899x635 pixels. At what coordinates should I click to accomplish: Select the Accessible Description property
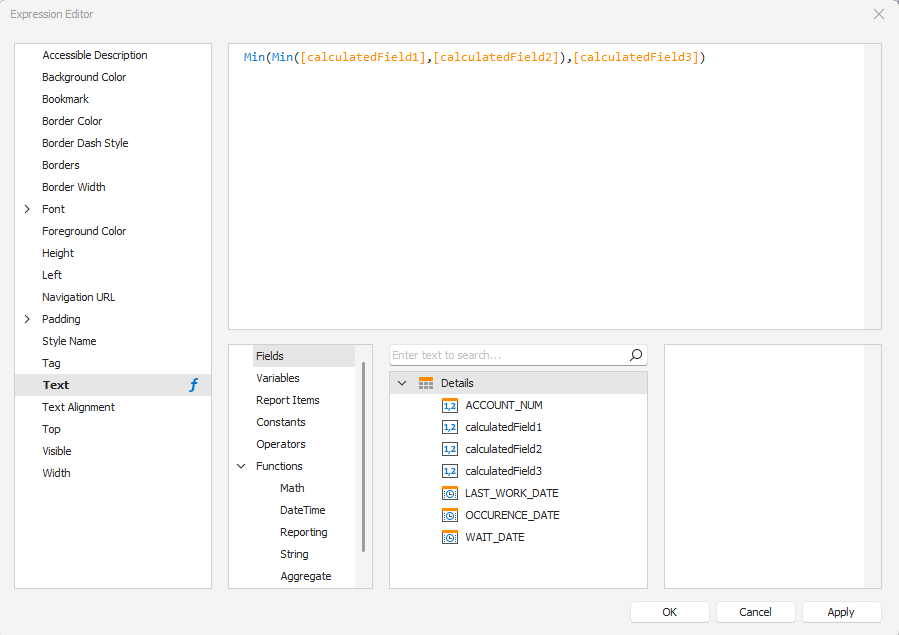(x=95, y=55)
